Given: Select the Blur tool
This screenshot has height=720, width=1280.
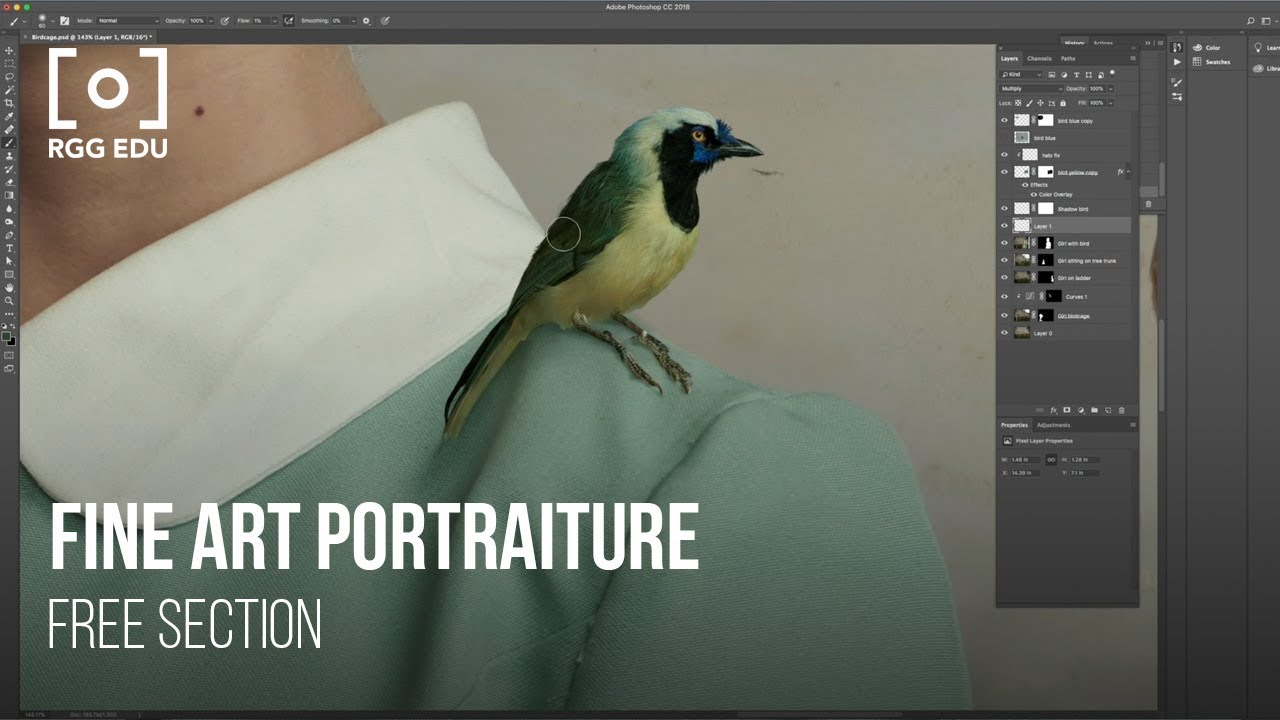Looking at the screenshot, I should click(10, 208).
